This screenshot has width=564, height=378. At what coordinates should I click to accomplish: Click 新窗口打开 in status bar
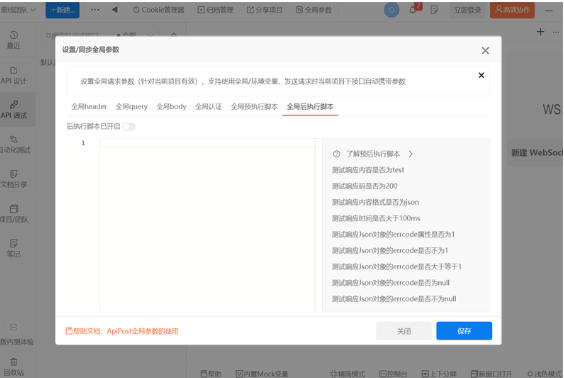pos(491,373)
